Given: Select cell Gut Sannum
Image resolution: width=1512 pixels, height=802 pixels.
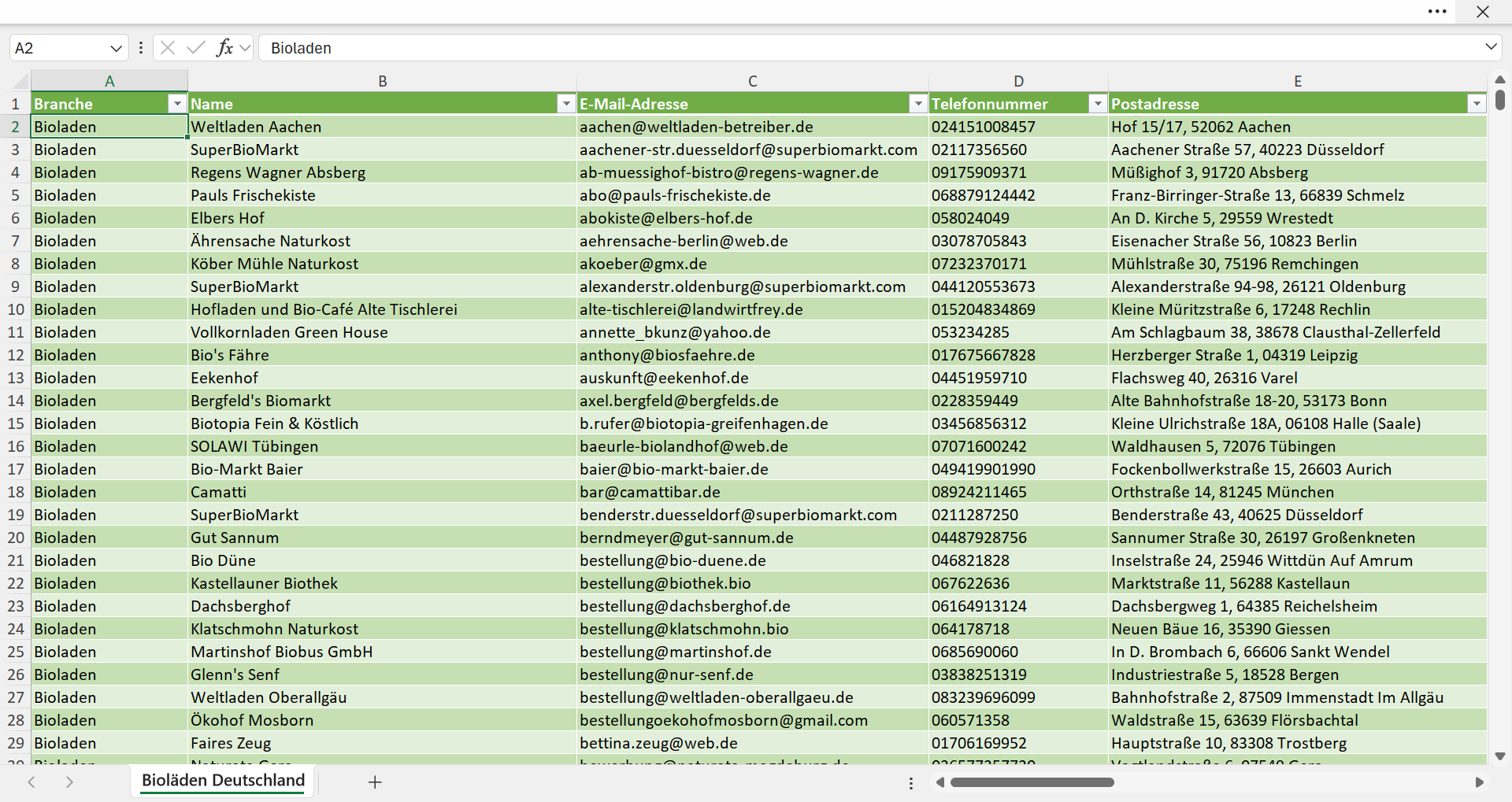Looking at the screenshot, I should click(383, 538).
